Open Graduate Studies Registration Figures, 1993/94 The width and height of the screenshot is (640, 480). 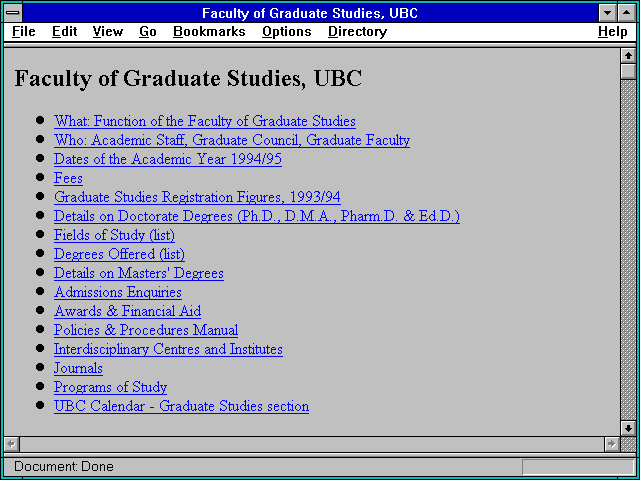point(197,197)
